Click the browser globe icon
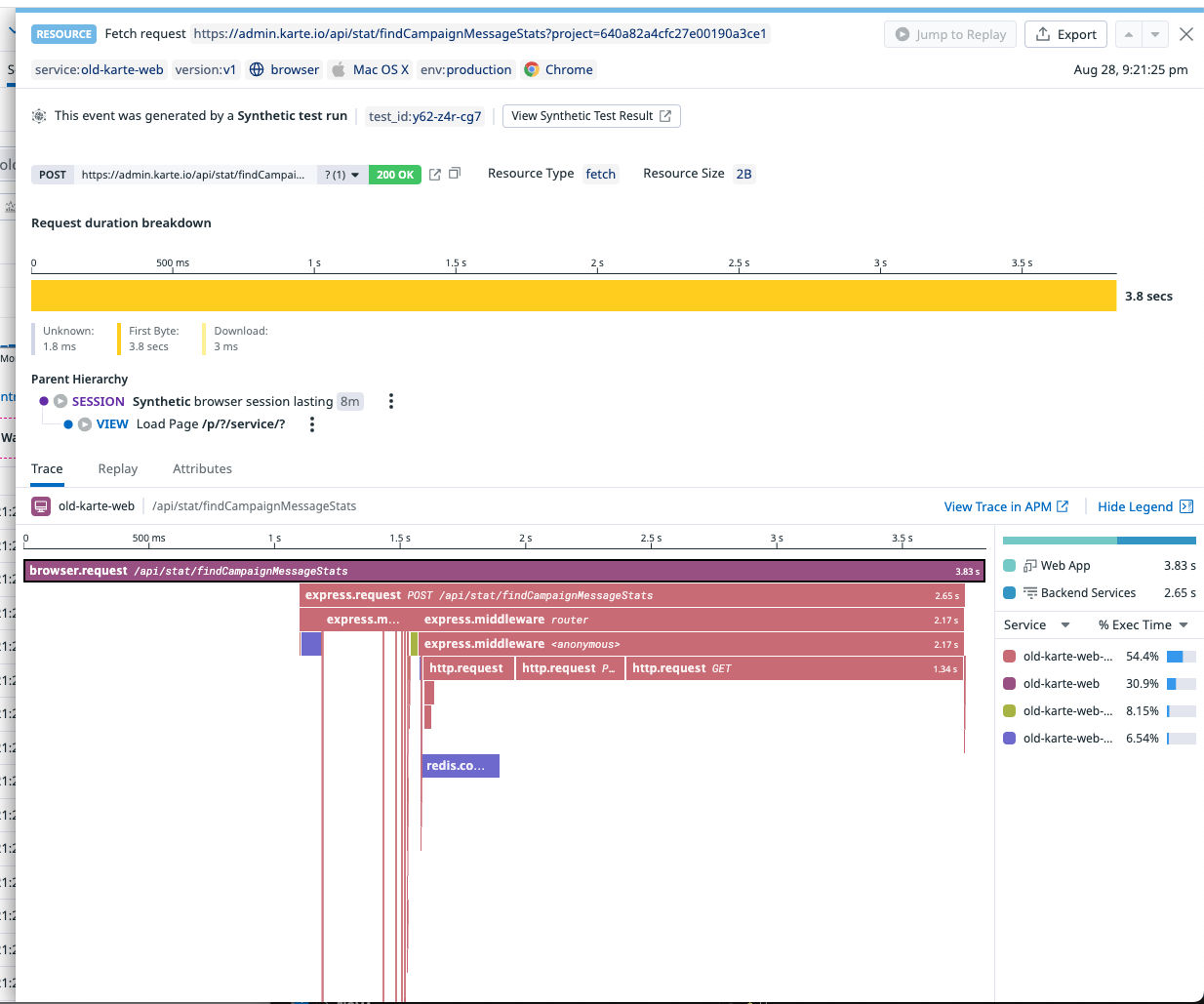 (x=257, y=70)
